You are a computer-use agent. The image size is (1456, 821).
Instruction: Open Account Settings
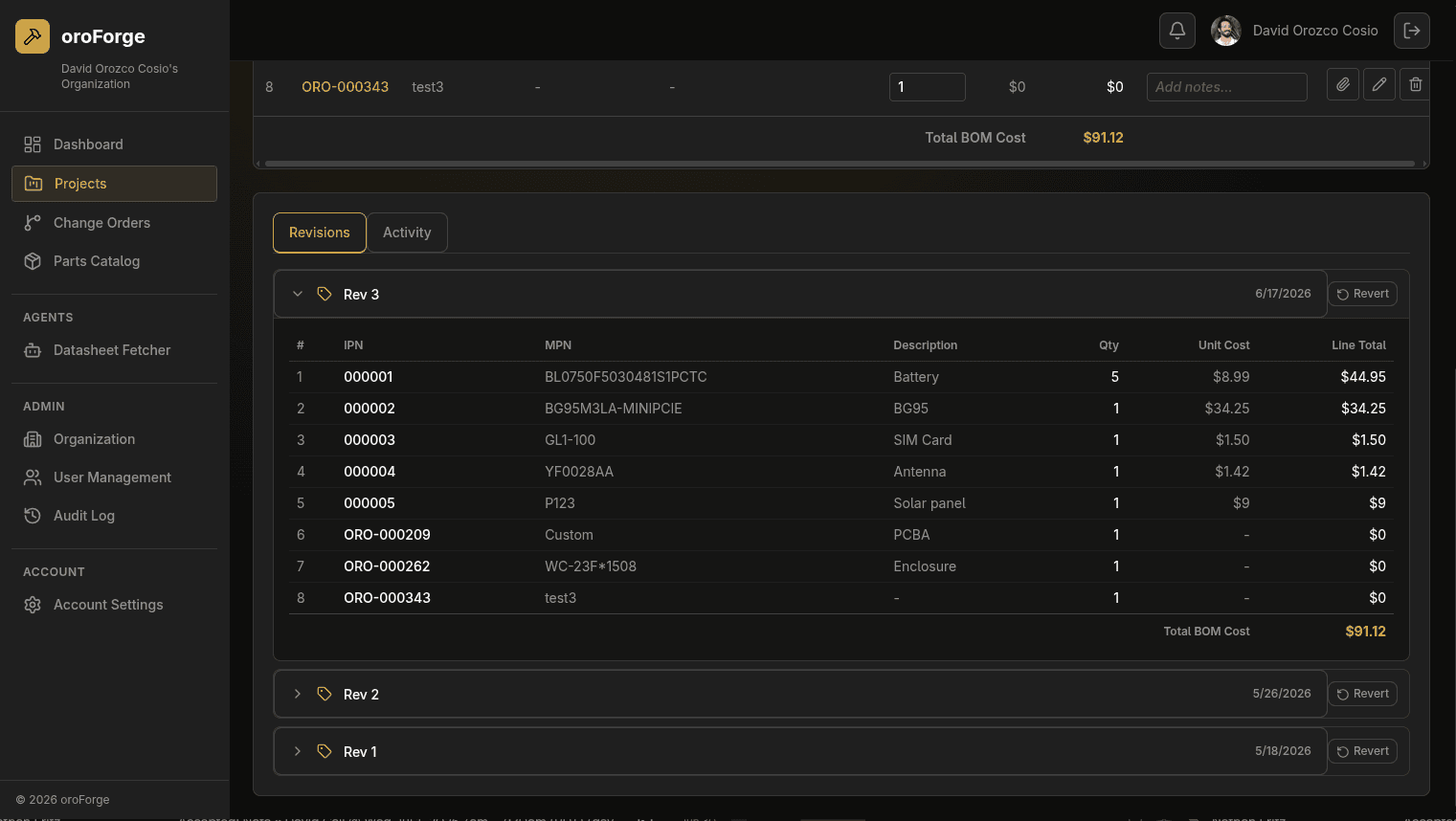coord(114,605)
